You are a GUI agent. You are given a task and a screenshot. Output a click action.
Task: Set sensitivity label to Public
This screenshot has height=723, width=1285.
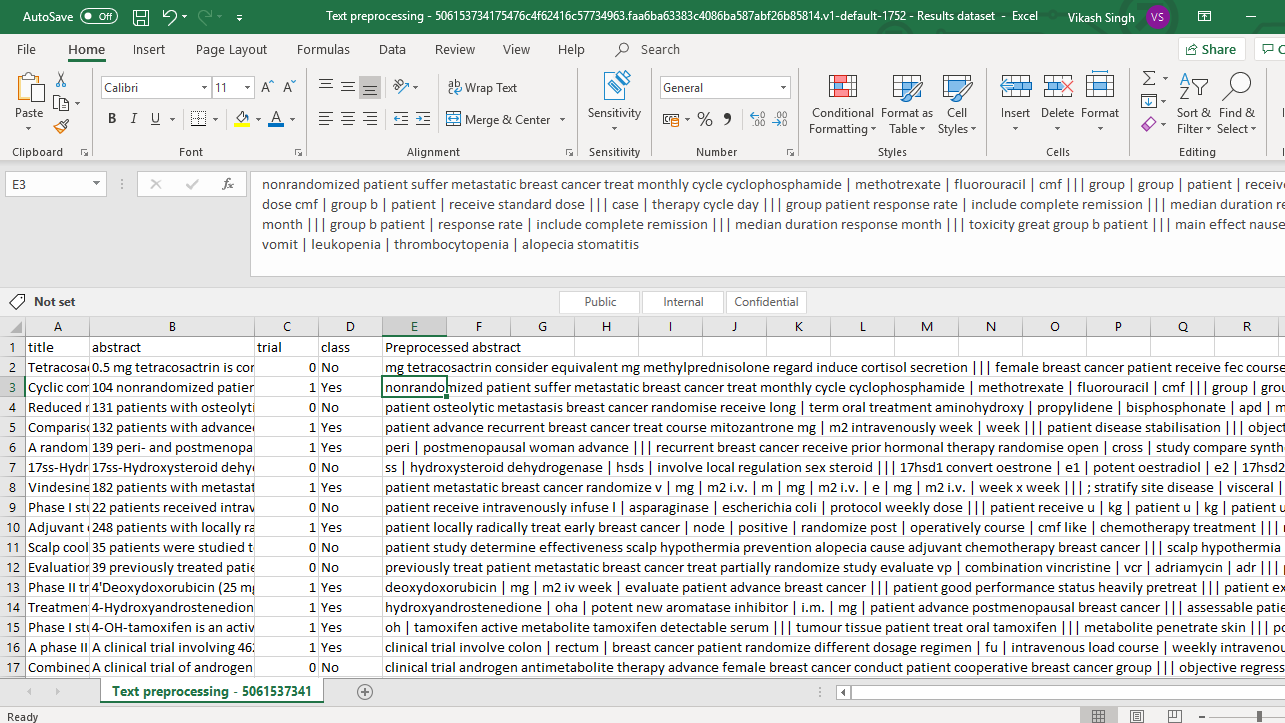[x=600, y=301]
